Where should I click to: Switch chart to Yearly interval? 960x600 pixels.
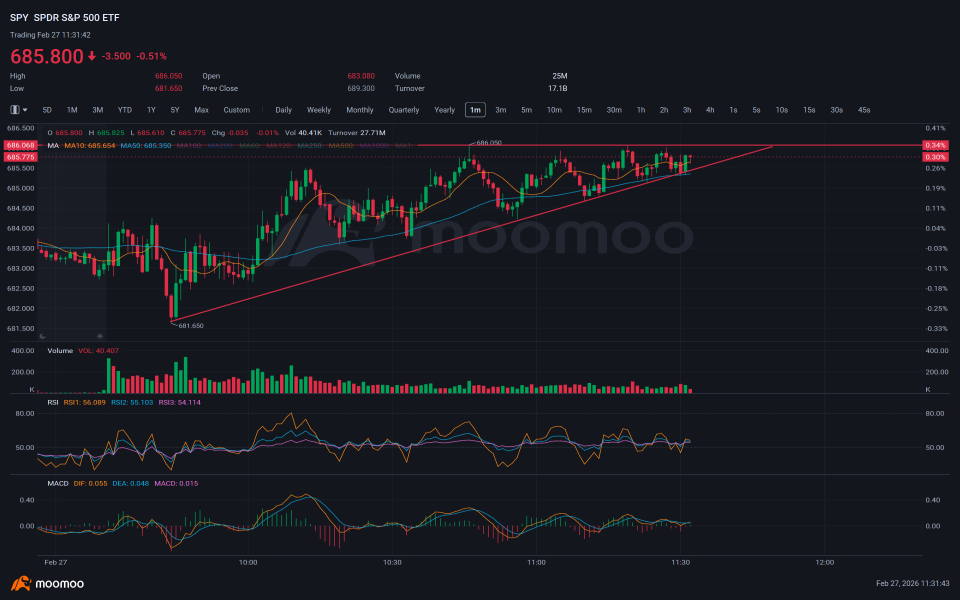pyautogui.click(x=445, y=110)
